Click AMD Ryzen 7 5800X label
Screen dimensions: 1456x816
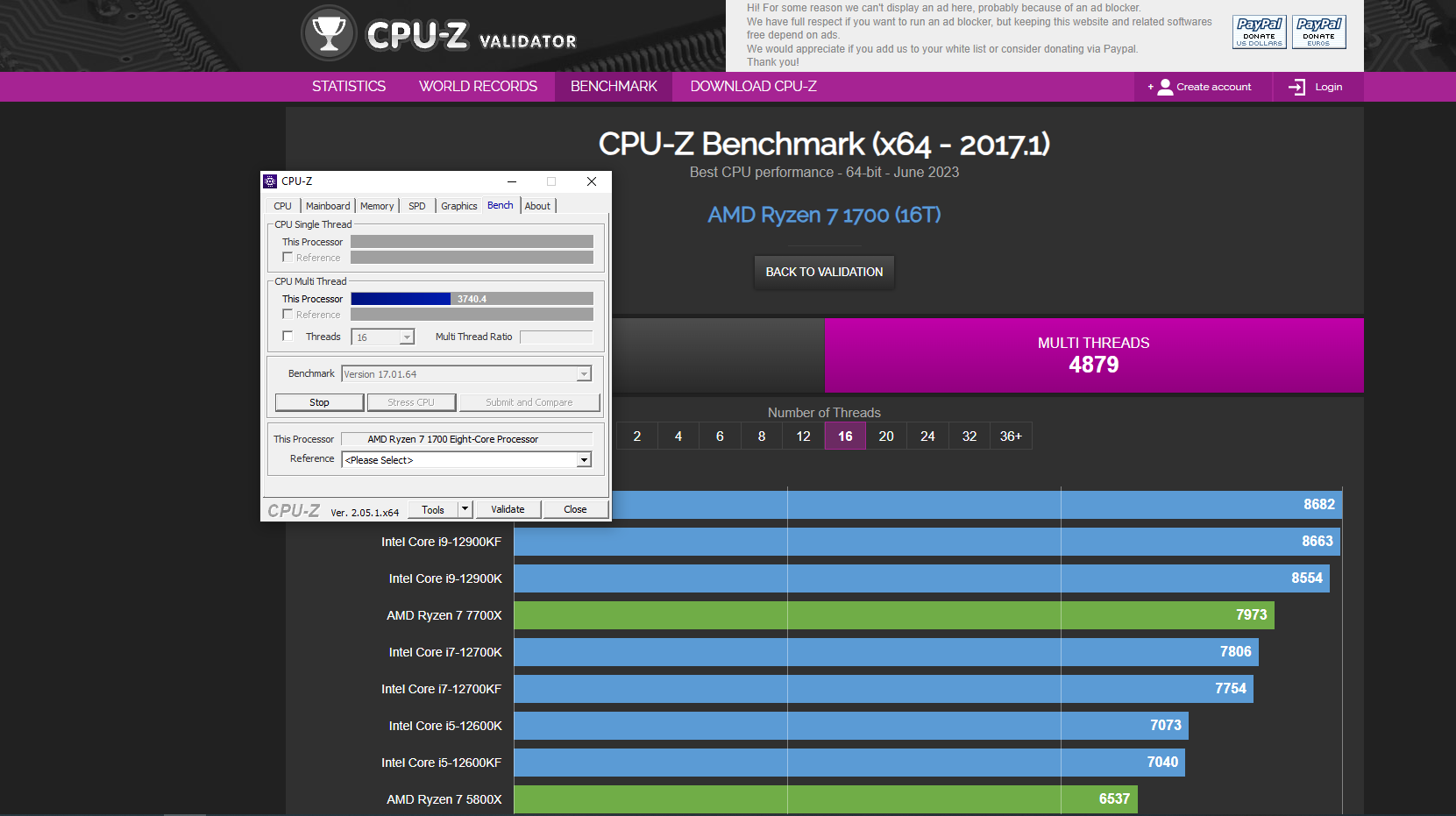444,799
